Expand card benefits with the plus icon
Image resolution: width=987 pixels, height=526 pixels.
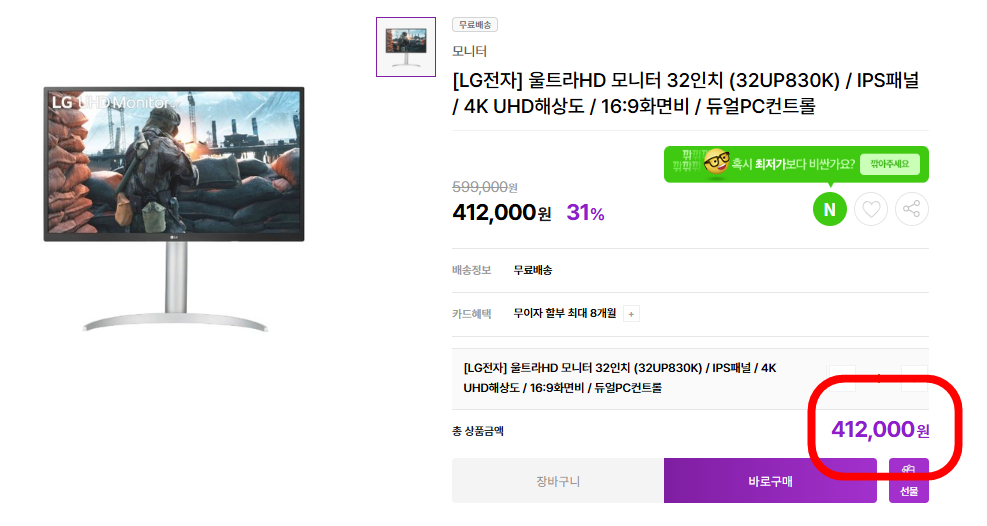click(630, 314)
